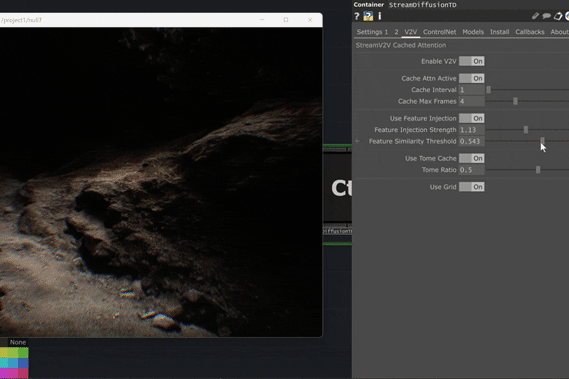Screen dimensions: 569x379
Task: Go to the Settings 1 tab
Action: 372,32
